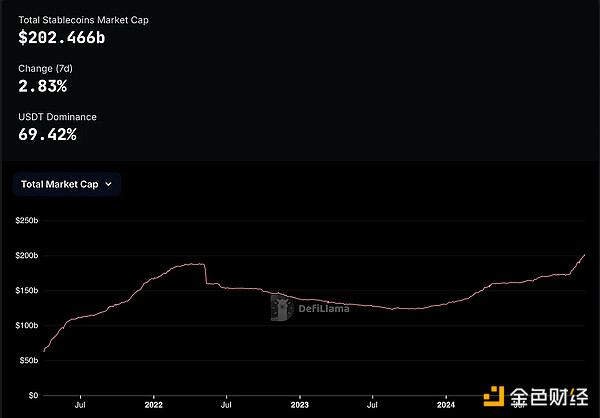Click the 2024 label on the x-axis
The height and width of the screenshot is (418, 600).
pyautogui.click(x=445, y=408)
